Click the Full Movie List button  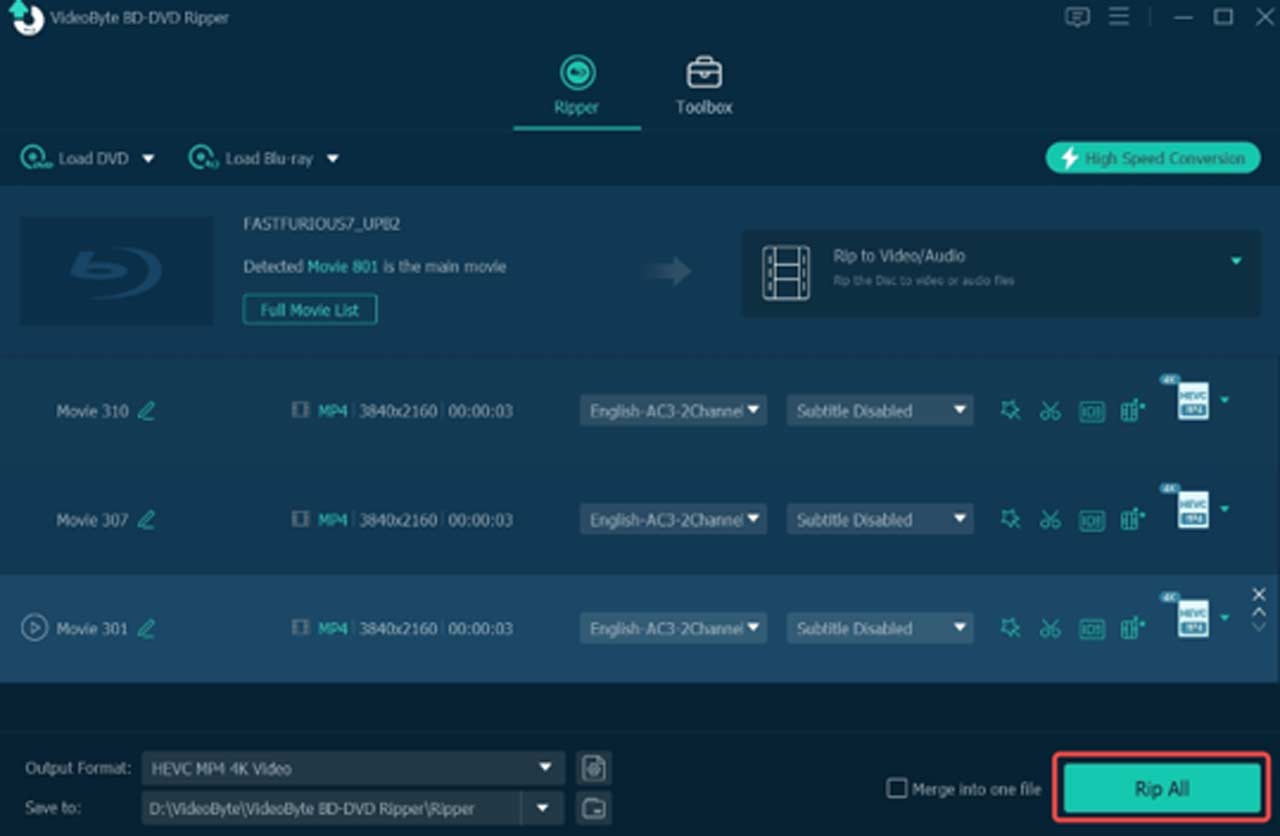pyautogui.click(x=309, y=310)
